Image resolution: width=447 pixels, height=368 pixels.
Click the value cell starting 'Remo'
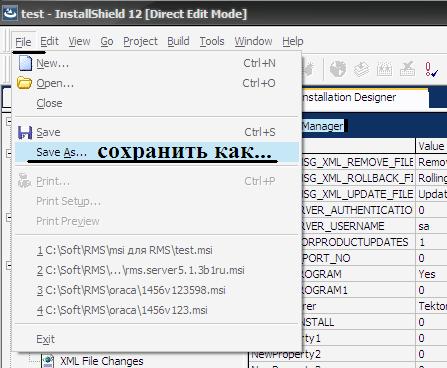pos(431,162)
